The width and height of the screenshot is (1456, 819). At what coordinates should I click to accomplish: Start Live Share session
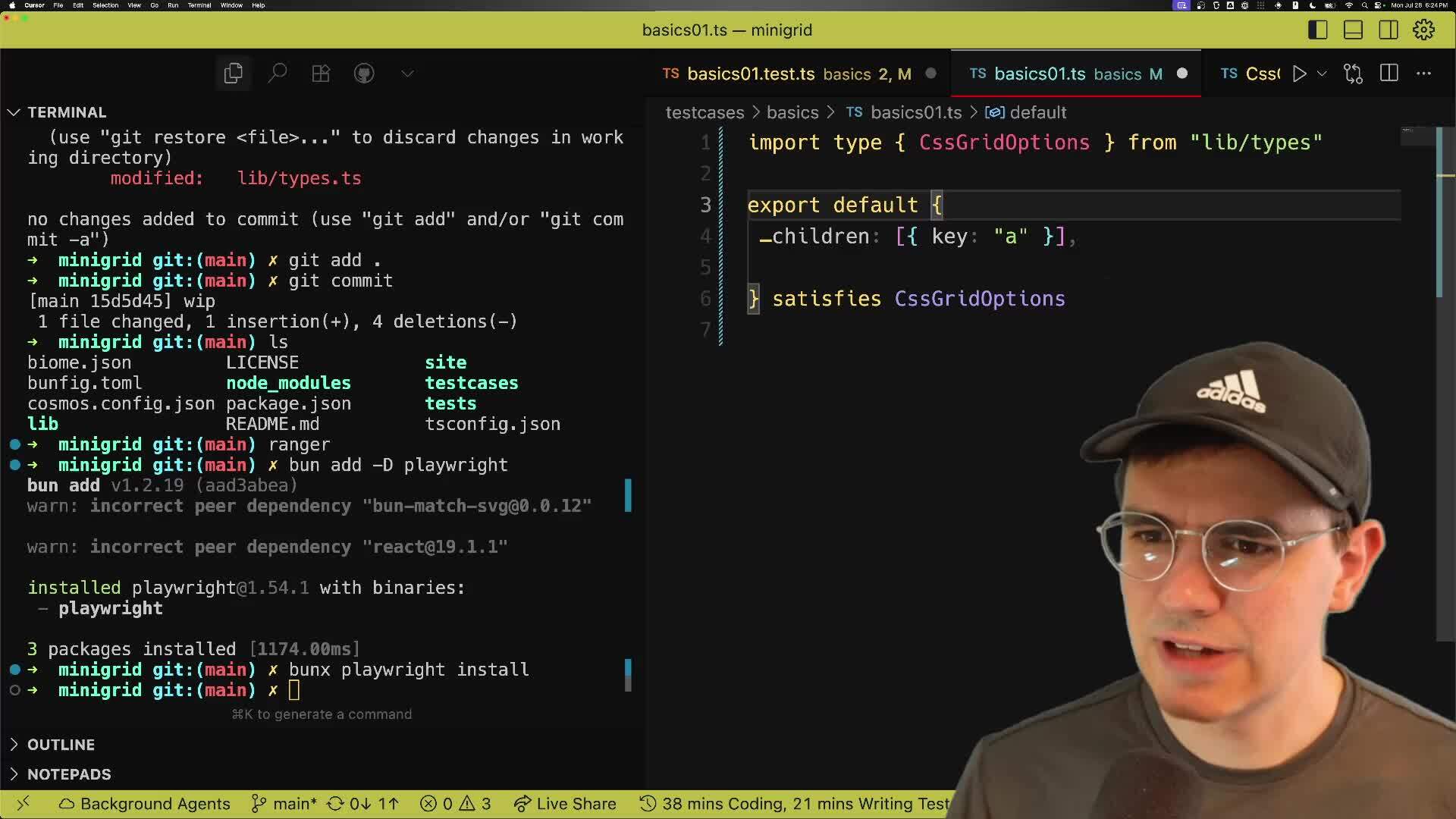coord(565,804)
